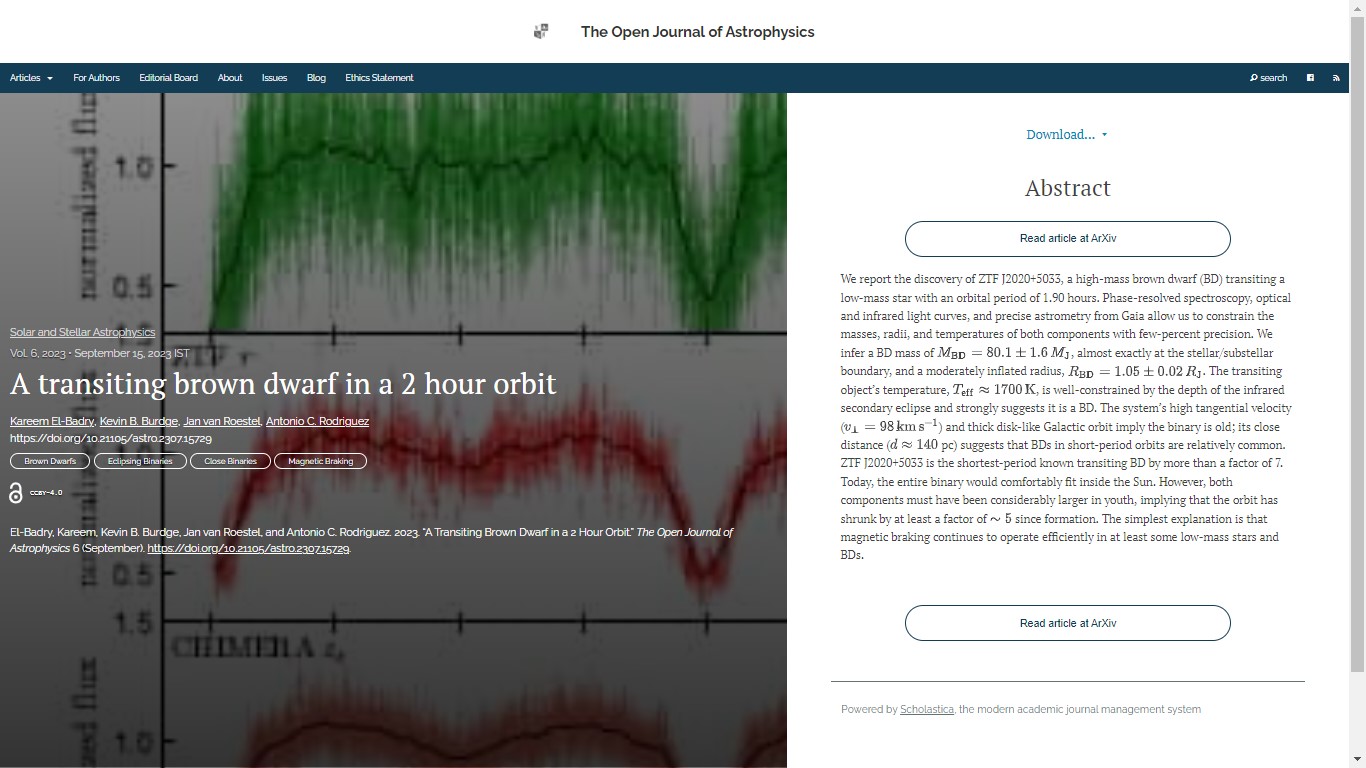This screenshot has height=768, width=1366.
Task: Open the For Authors menu item
Action: click(x=96, y=78)
